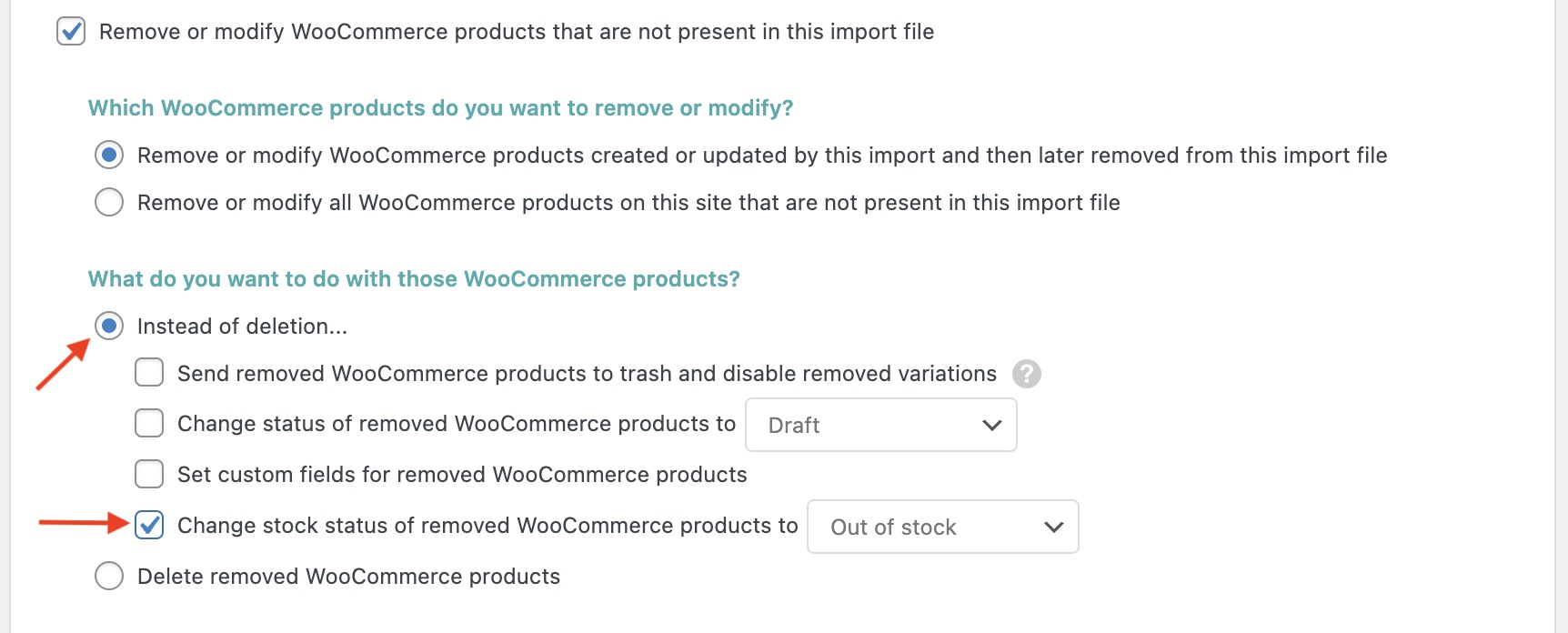This screenshot has height=633, width=1568.
Task: Select all WooCommerce products on this site option
Action: (x=109, y=202)
